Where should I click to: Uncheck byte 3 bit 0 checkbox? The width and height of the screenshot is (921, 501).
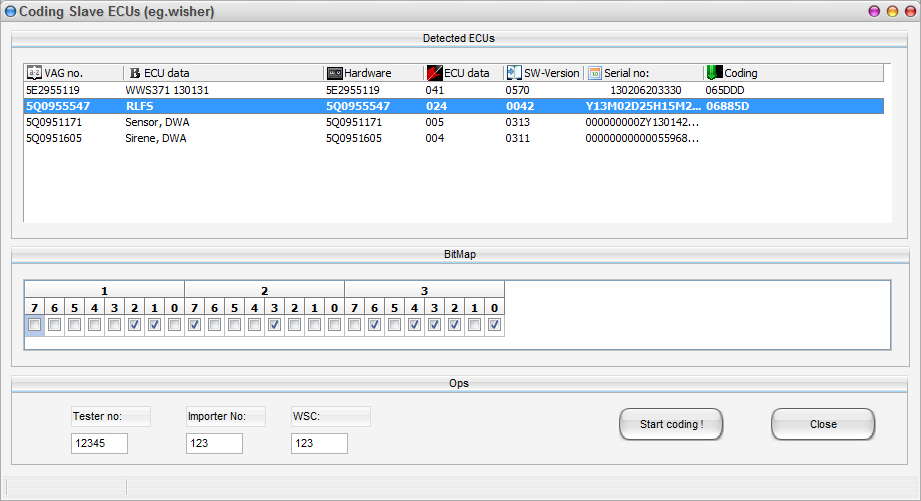point(494,324)
